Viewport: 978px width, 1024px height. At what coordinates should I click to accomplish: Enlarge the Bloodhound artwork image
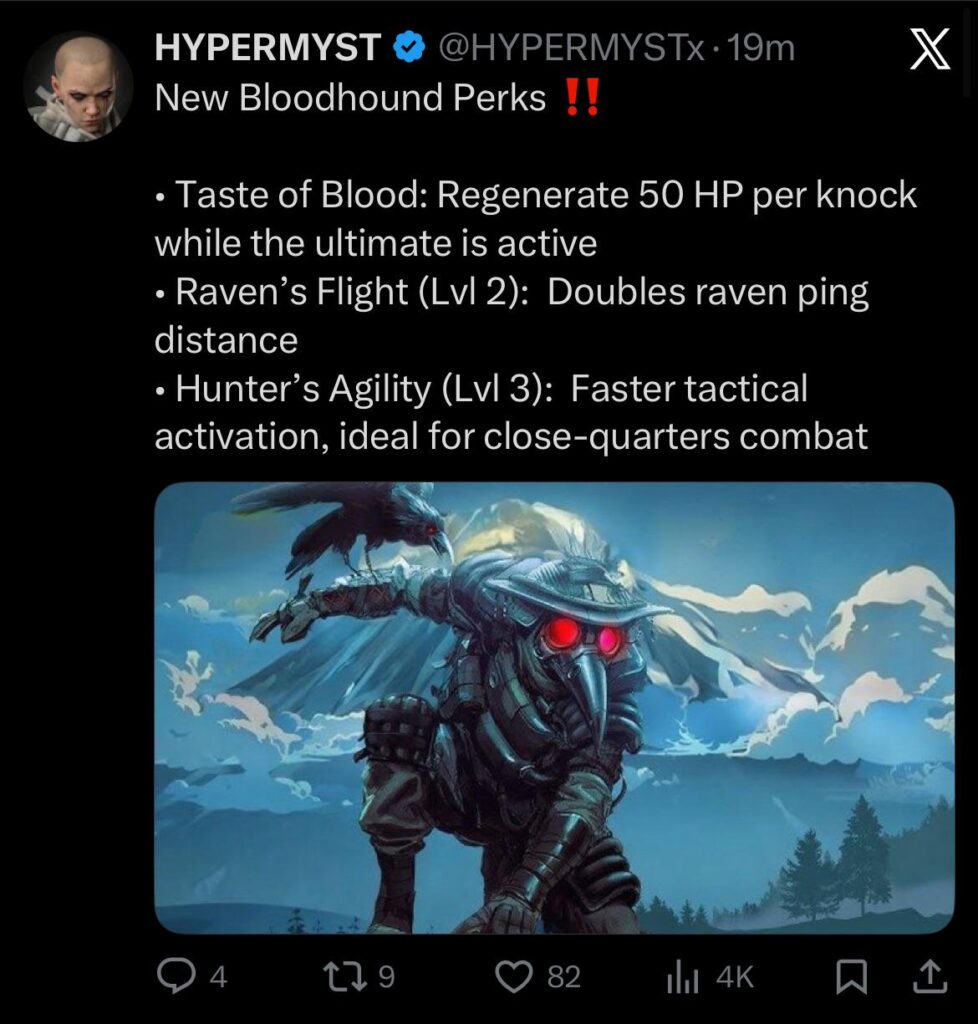tap(554, 708)
